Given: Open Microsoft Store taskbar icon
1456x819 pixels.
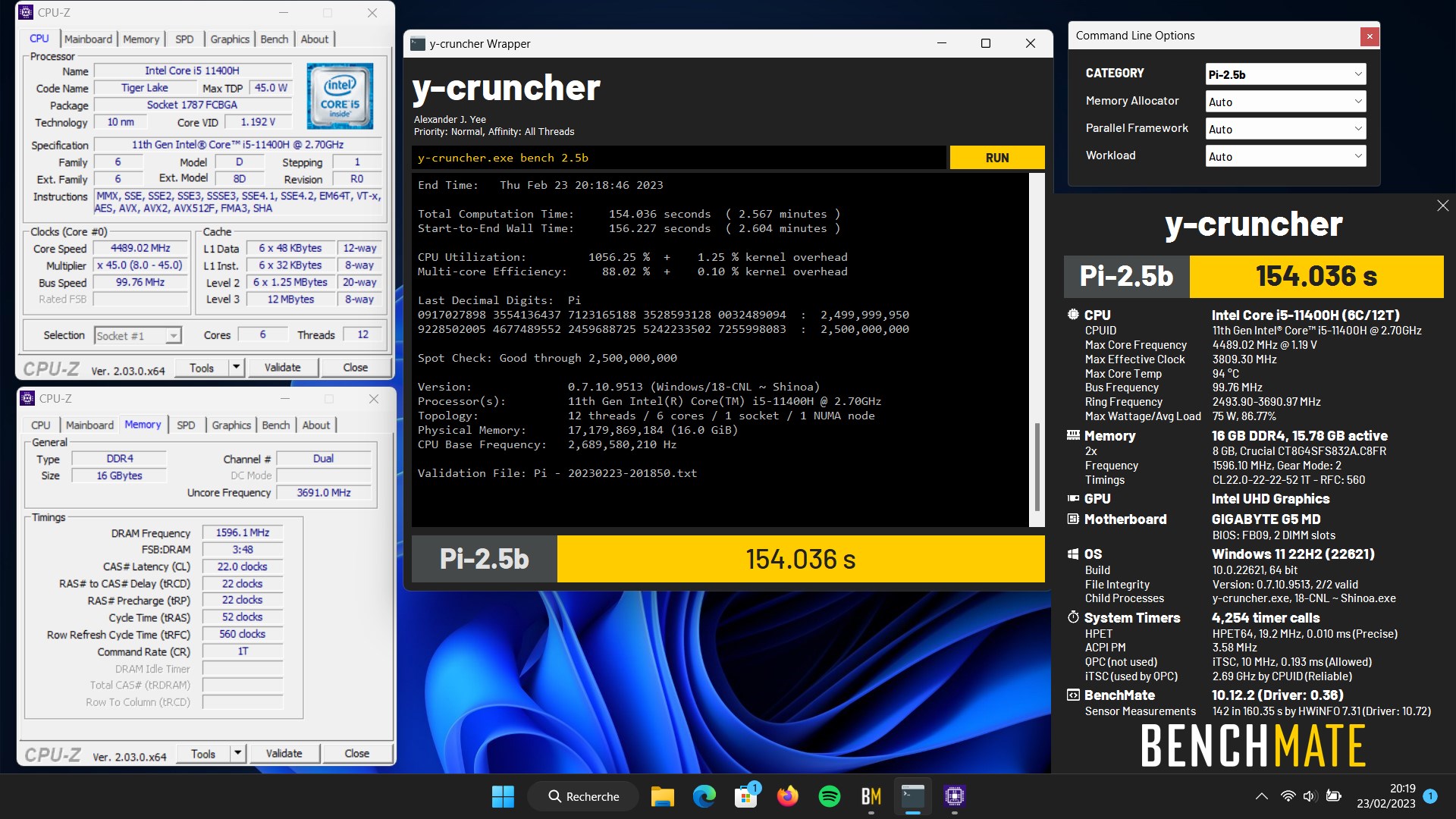Looking at the screenshot, I should [746, 796].
